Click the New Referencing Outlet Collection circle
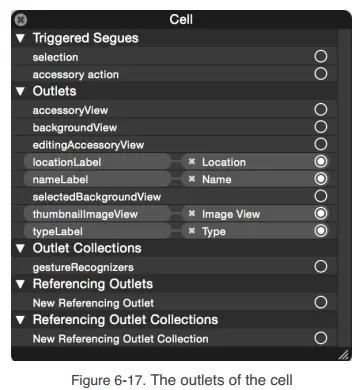 [x=321, y=338]
